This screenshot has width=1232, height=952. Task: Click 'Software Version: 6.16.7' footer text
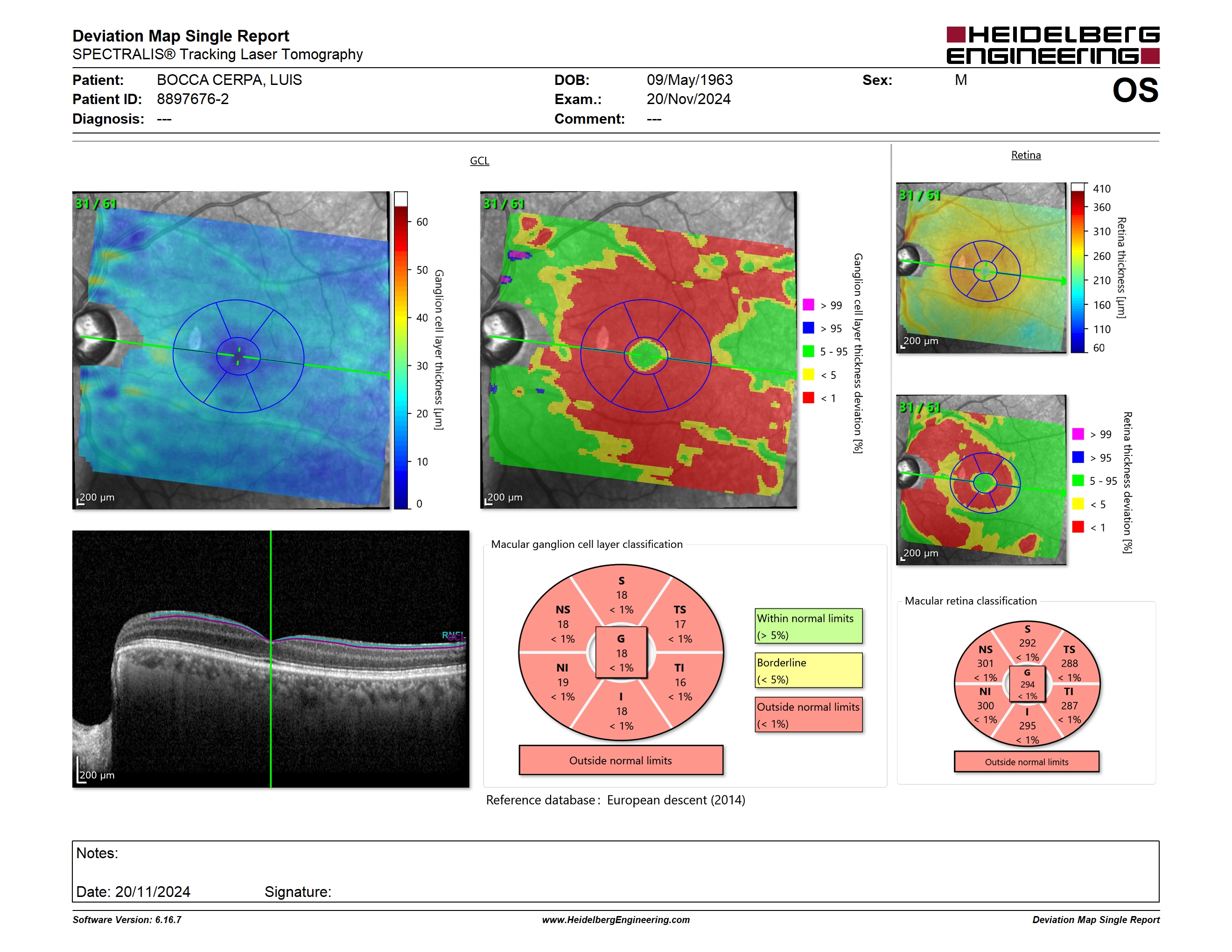click(x=127, y=920)
